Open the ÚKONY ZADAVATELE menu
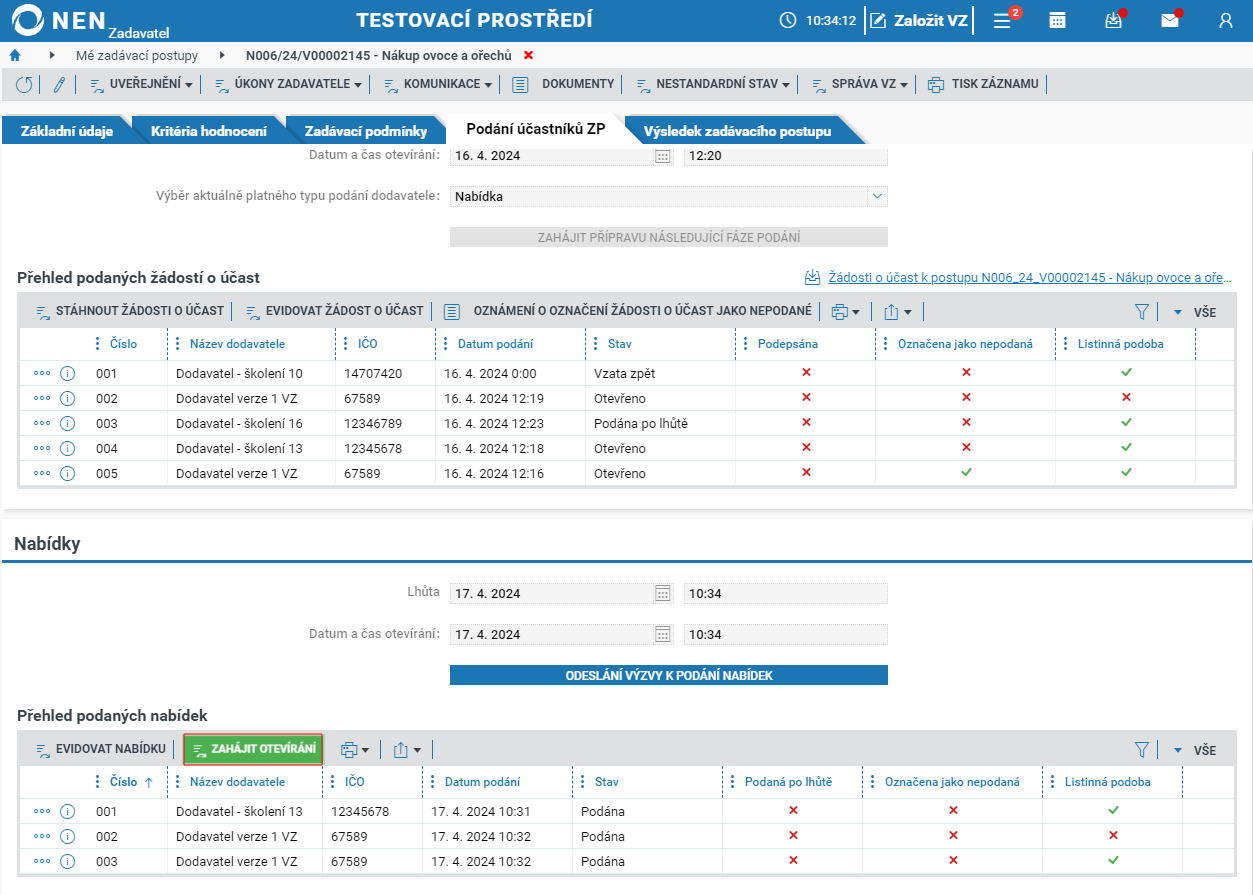The width and height of the screenshot is (1253, 895). (x=289, y=84)
